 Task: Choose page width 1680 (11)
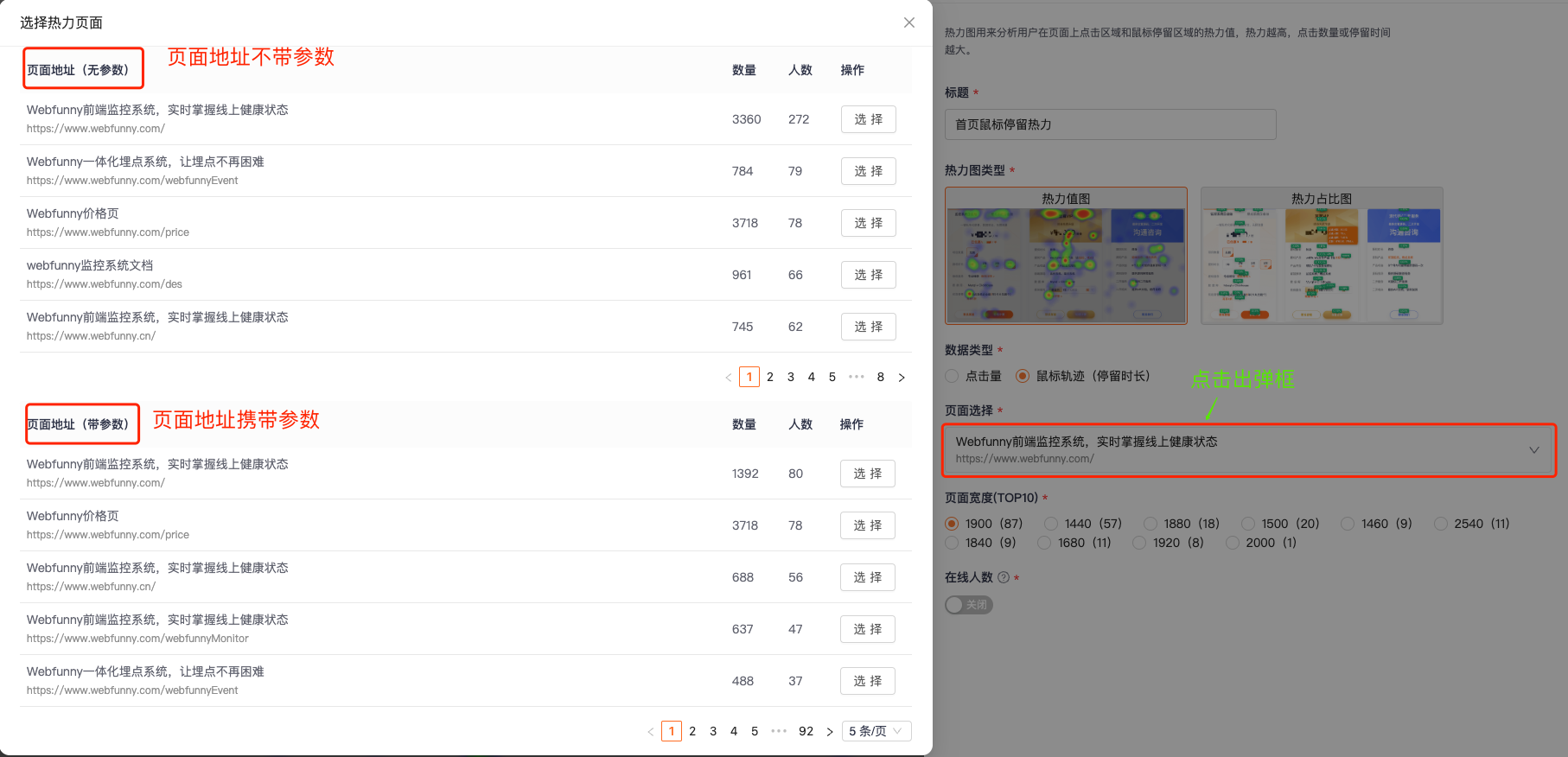pos(1044,543)
